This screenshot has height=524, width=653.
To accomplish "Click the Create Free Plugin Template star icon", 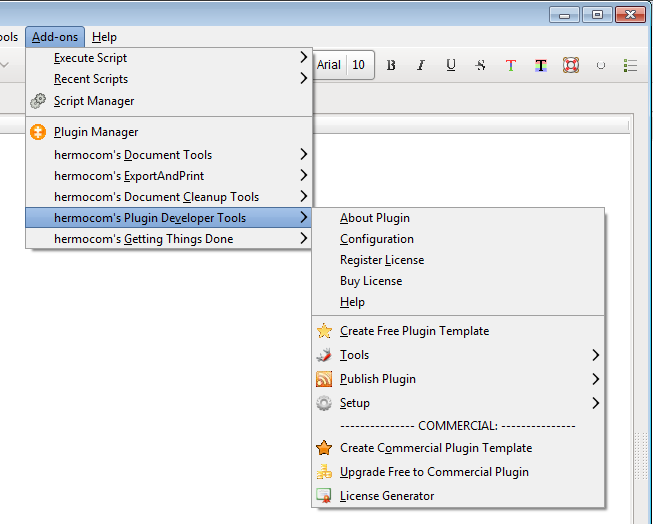I will [x=324, y=331].
